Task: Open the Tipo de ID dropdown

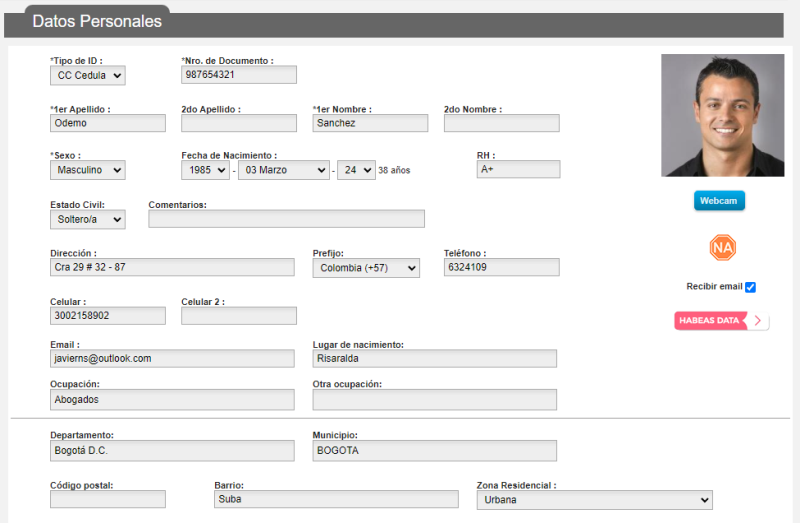Action: pos(88,75)
